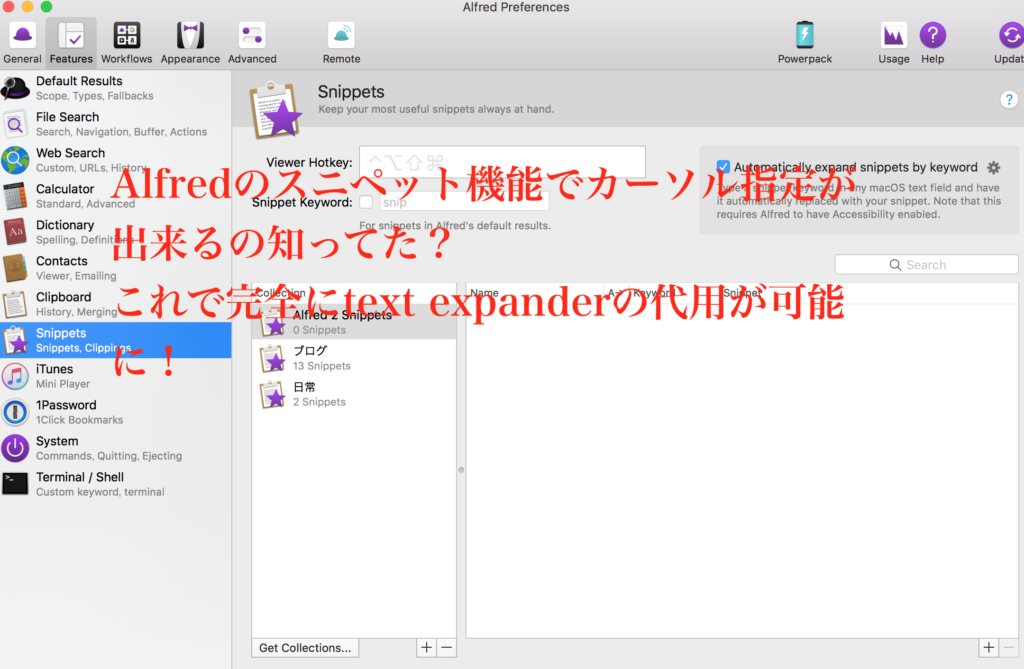This screenshot has height=669, width=1024.
Task: Open iTunes Mini Player settings
Action: tap(116, 376)
